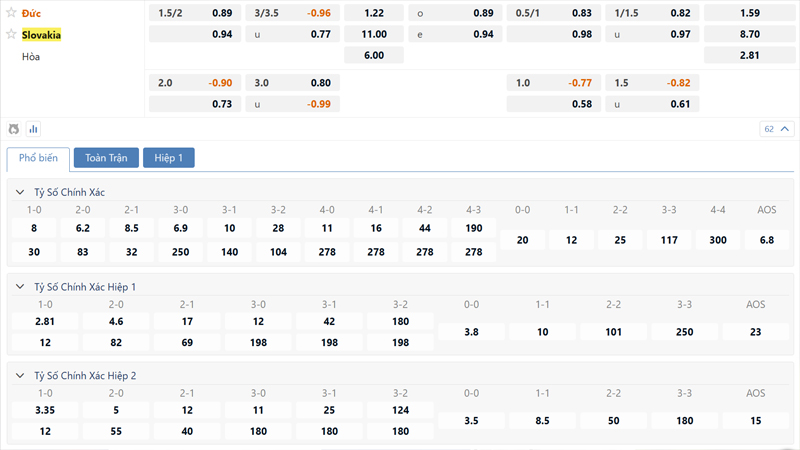Bet on full-match 0-0 score at 20
Screen dimensions: 800x450
coord(522,240)
